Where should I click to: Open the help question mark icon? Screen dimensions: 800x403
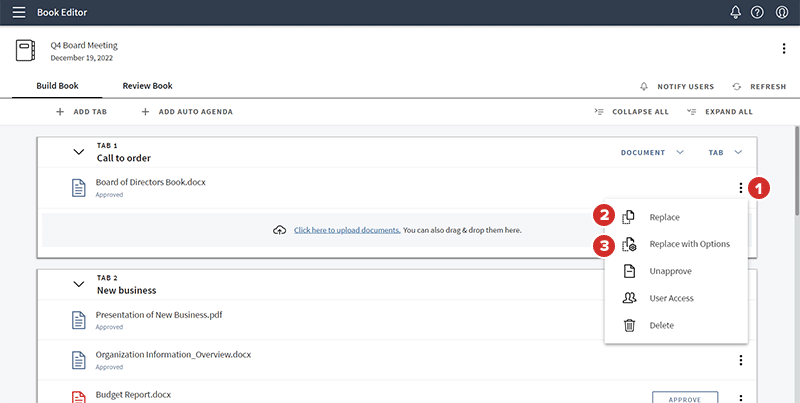point(757,12)
